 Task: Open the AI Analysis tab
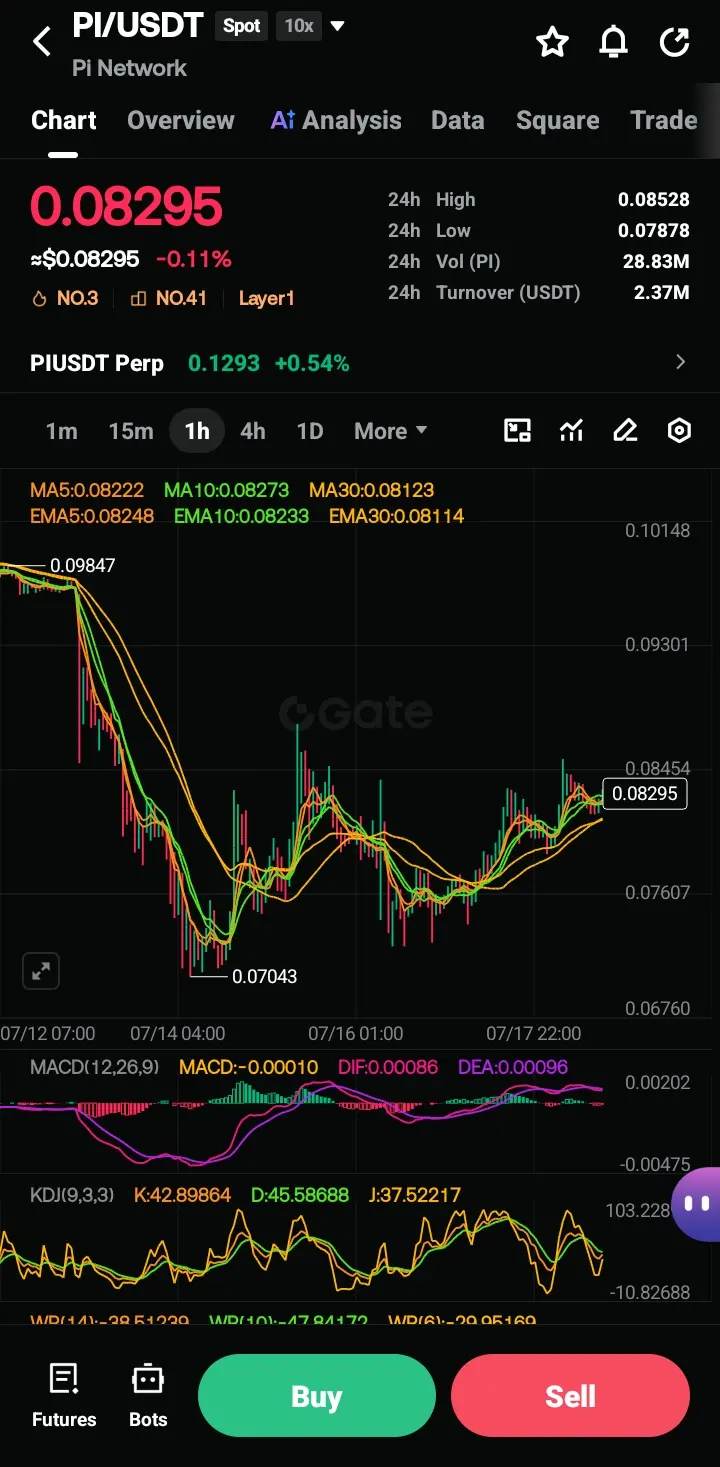pos(336,120)
